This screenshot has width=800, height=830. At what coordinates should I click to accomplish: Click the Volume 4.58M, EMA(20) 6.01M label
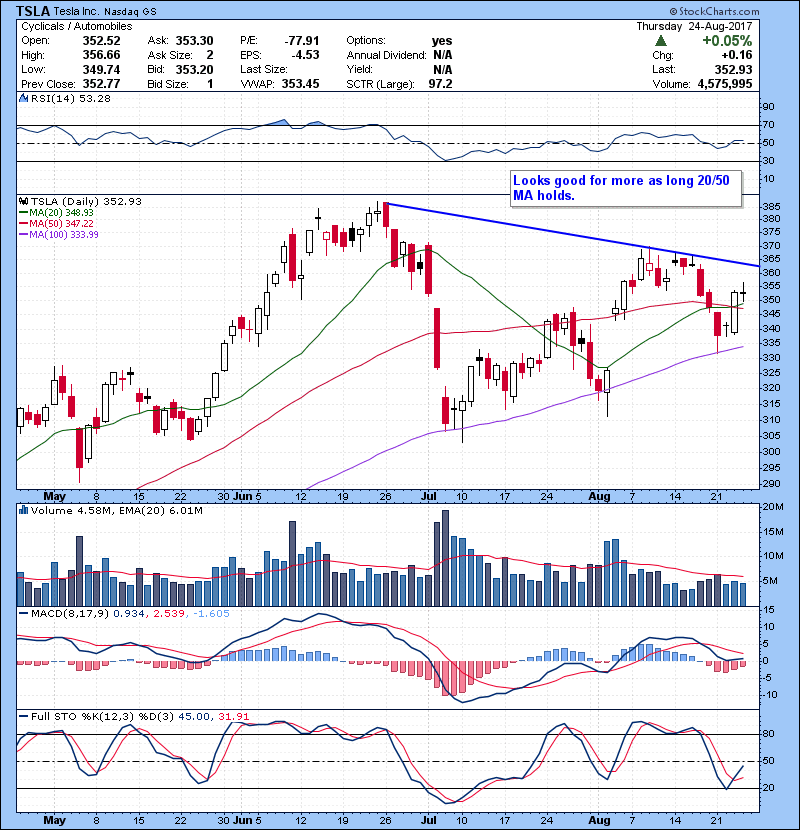click(x=116, y=511)
